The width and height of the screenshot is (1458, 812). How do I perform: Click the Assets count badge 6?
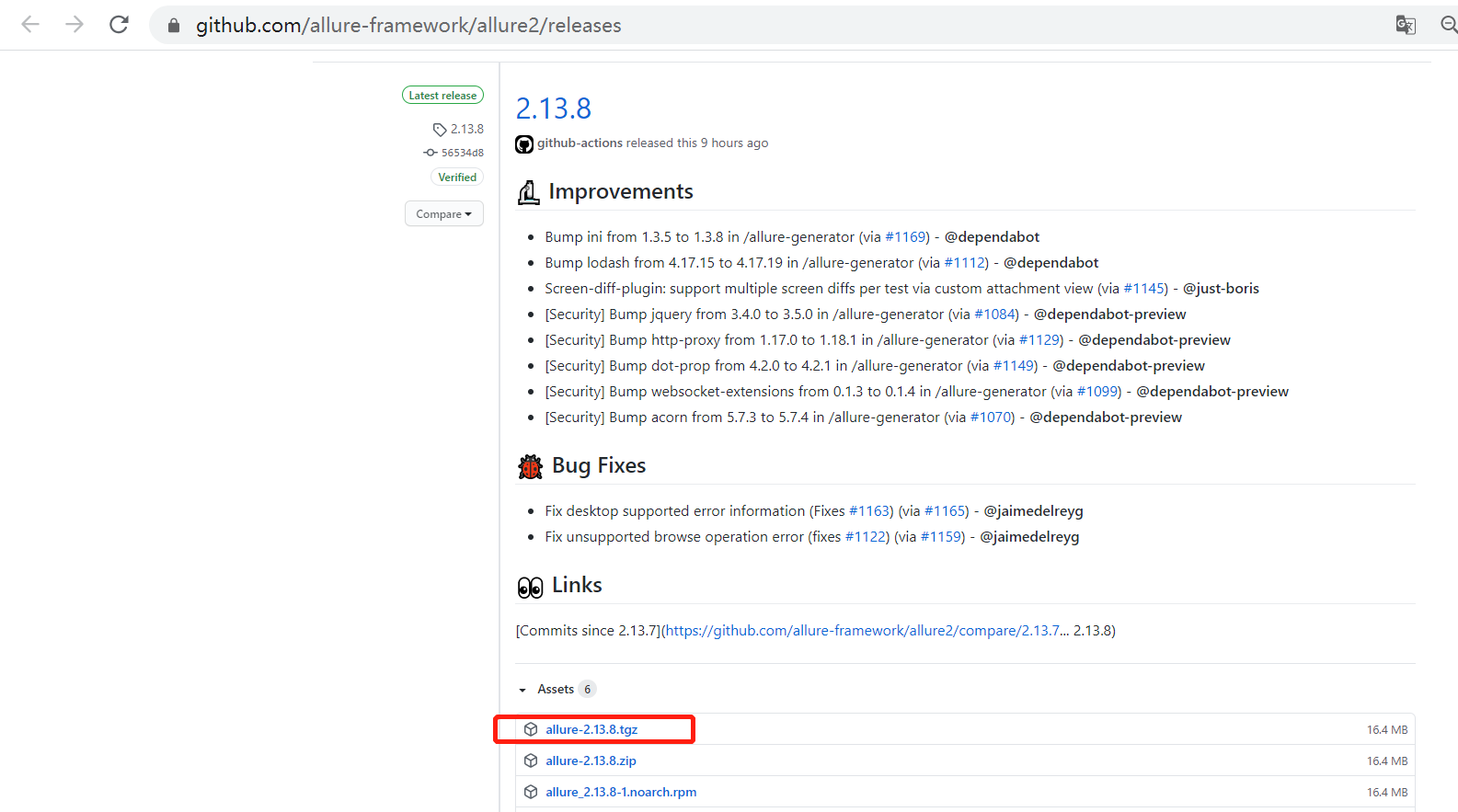point(588,689)
